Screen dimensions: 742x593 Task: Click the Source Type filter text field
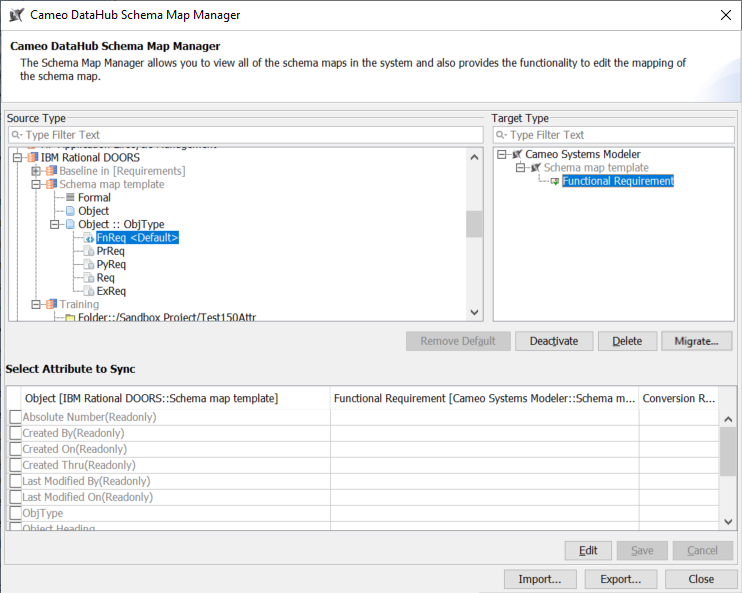(x=246, y=135)
